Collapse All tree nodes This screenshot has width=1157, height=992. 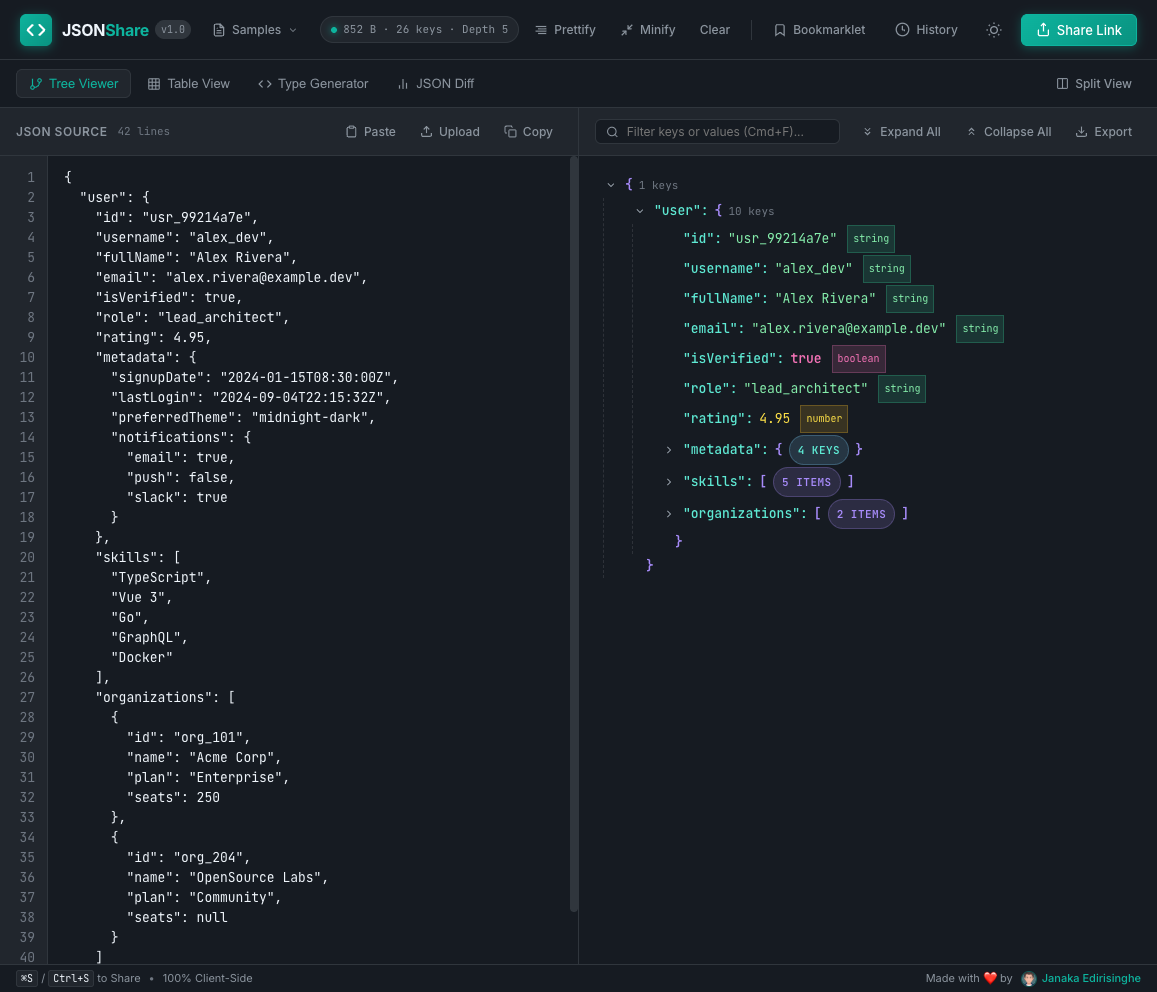pyautogui.click(x=1009, y=131)
